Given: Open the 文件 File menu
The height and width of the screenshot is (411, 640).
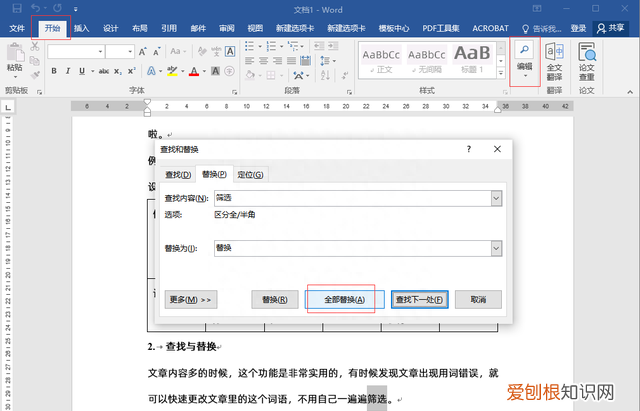Looking at the screenshot, I should pyautogui.click(x=17, y=28).
